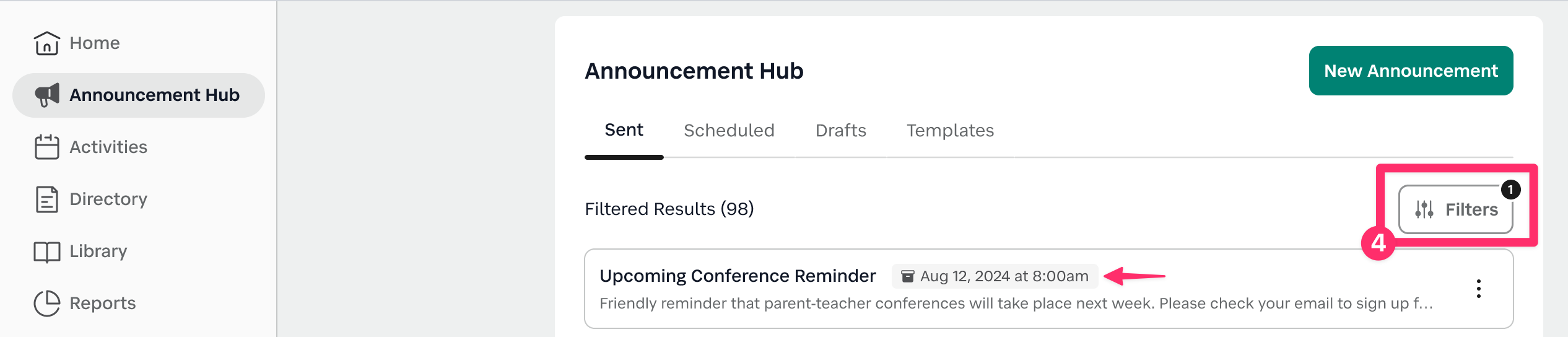1568x337 pixels.
Task: Click the Announcement Hub page heading
Action: point(694,71)
